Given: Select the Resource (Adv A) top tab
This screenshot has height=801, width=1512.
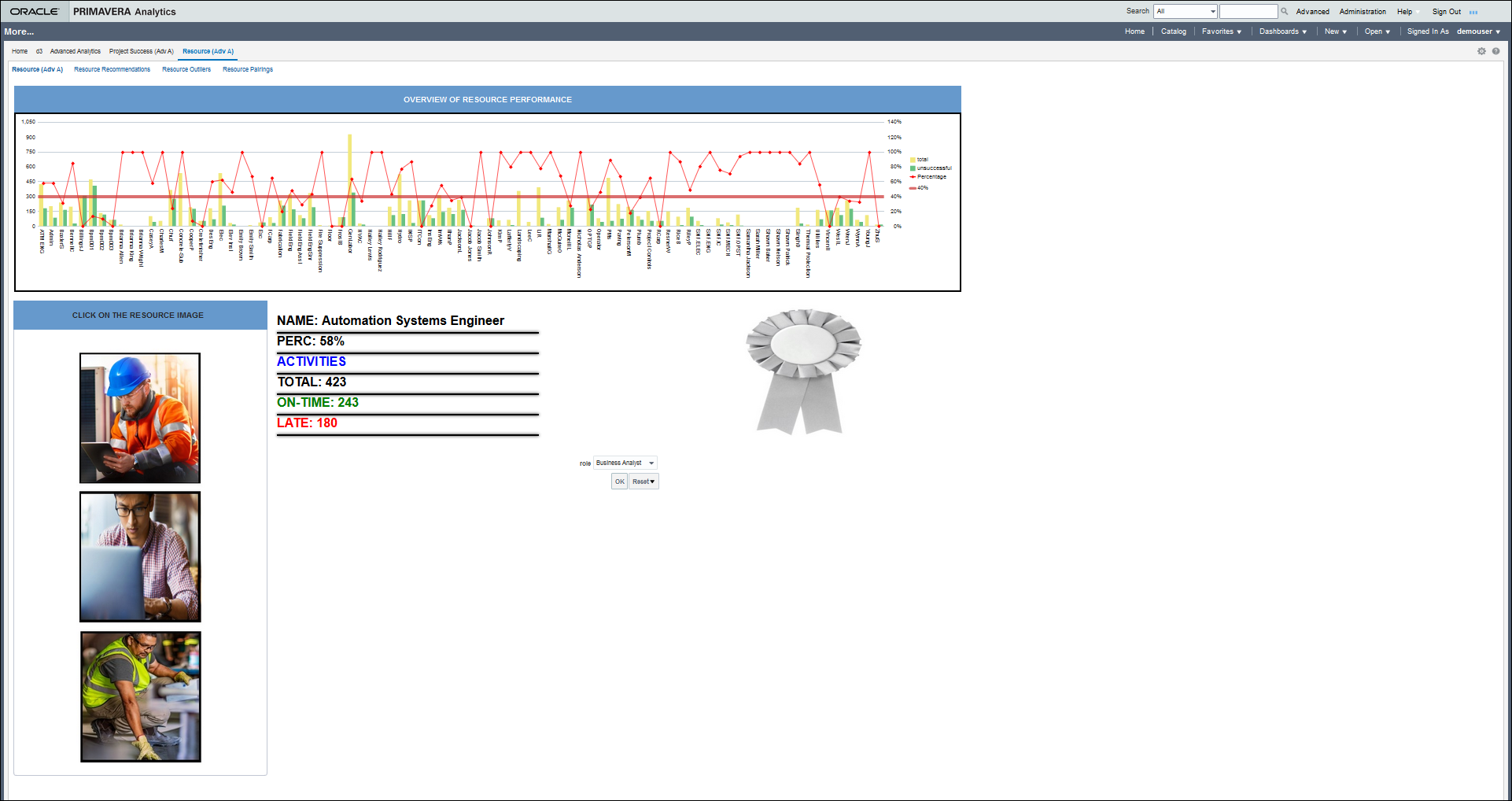Looking at the screenshot, I should pos(208,51).
